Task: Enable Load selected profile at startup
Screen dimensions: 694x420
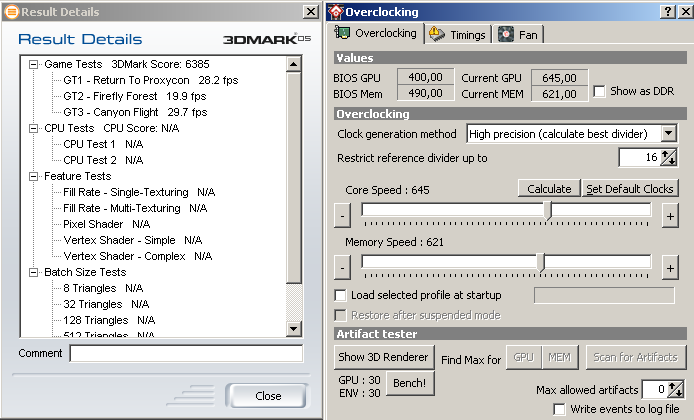Action: 340,295
